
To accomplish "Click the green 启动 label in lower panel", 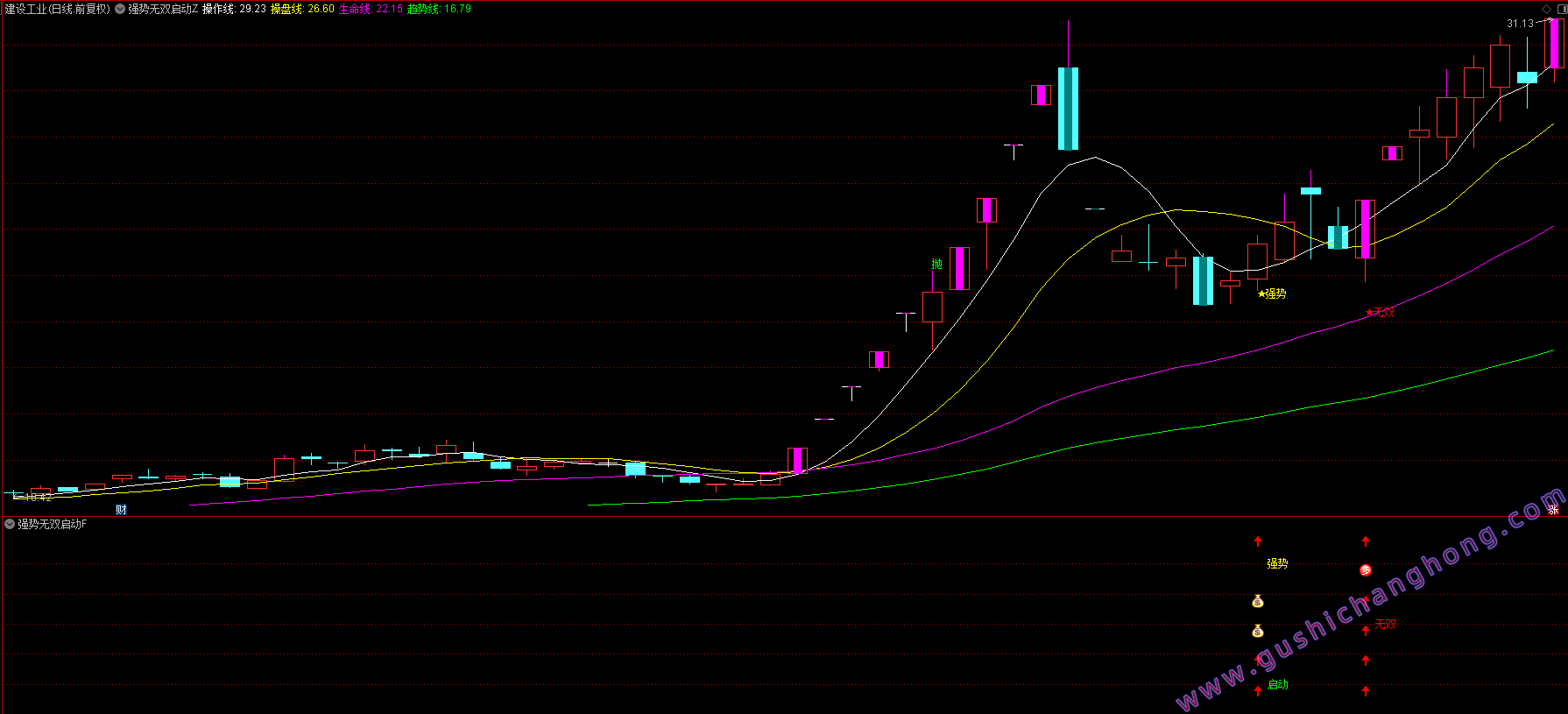I will (x=1278, y=684).
